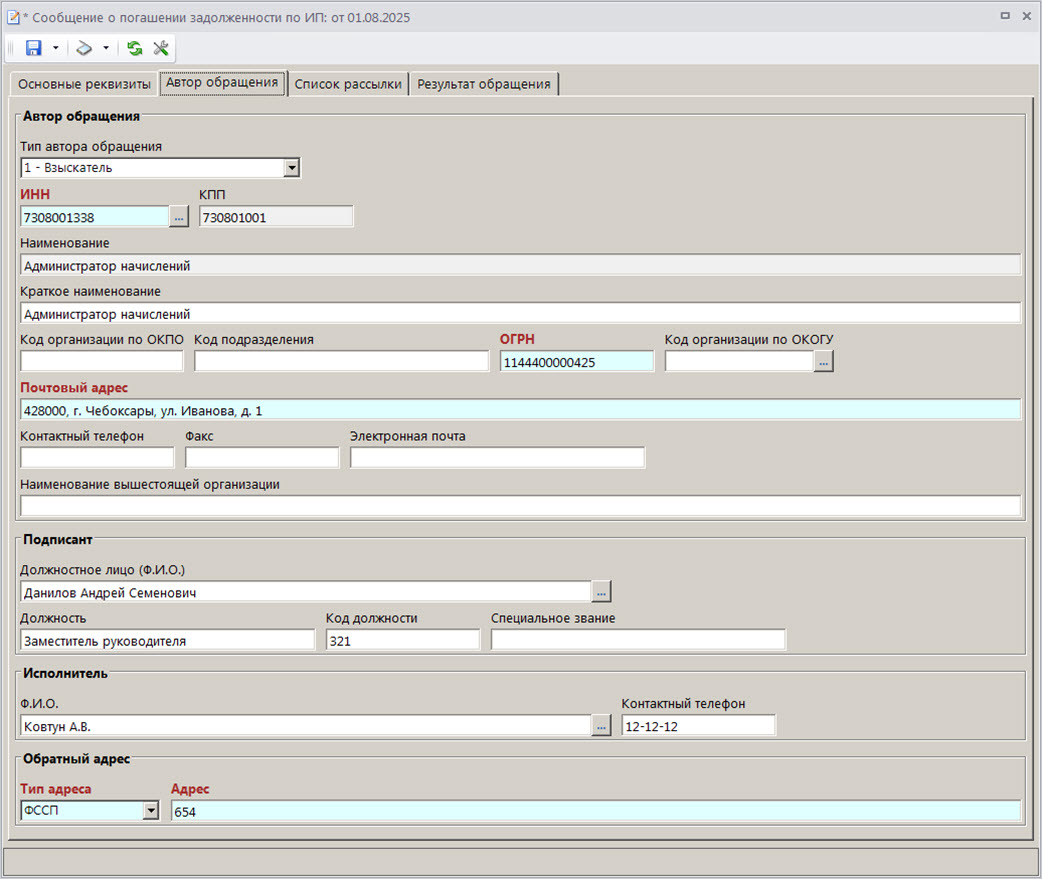1042x879 pixels.
Task: Open the wrench-and-screwdriver settings tool
Action: pos(160,48)
